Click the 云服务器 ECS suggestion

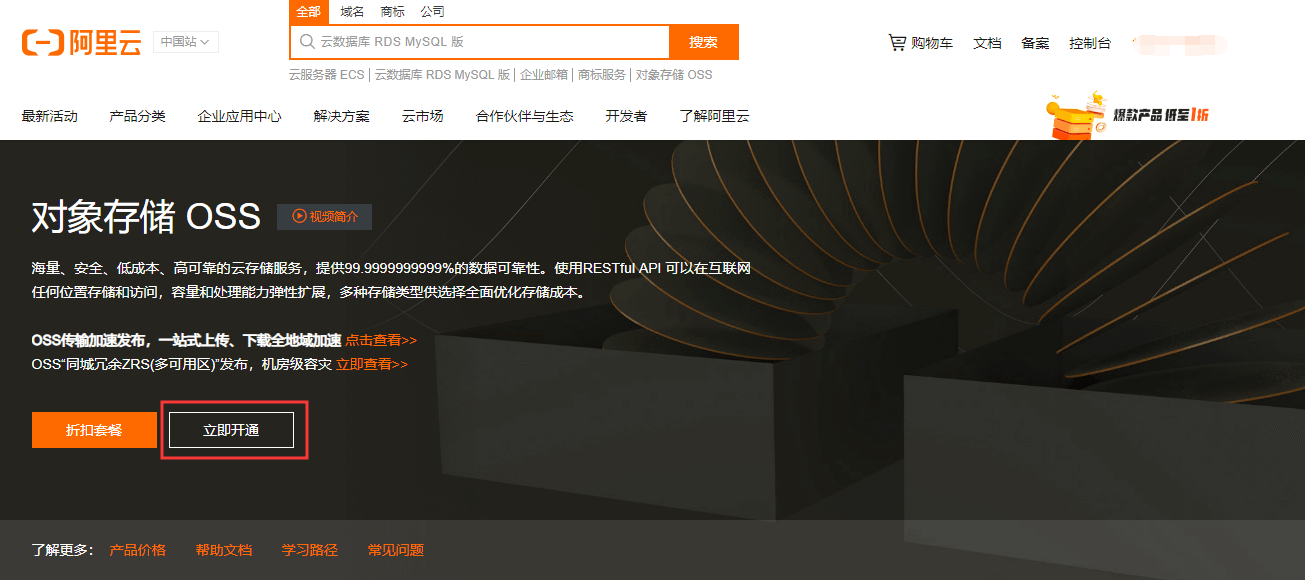click(327, 75)
